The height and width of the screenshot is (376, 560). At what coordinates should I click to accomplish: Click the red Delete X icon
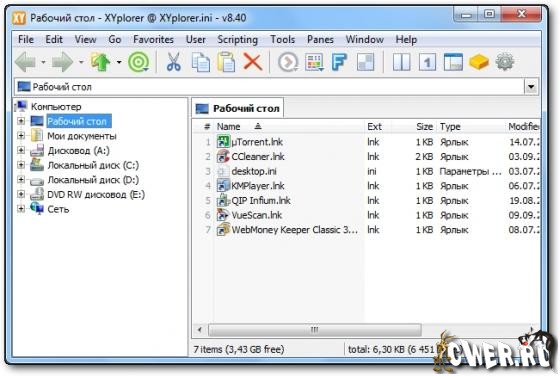tap(253, 62)
